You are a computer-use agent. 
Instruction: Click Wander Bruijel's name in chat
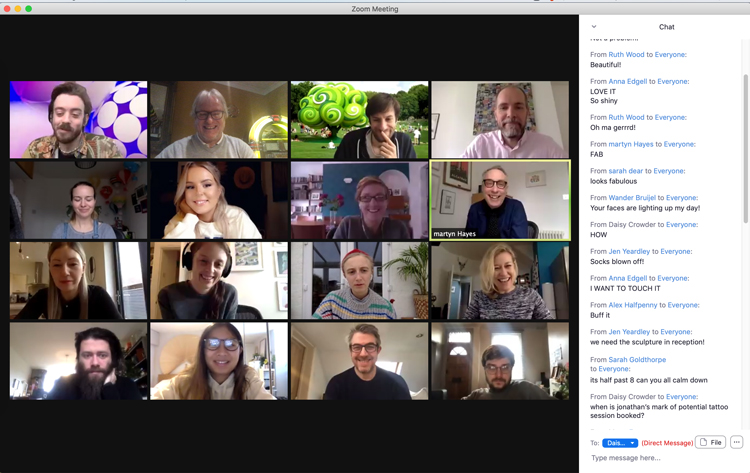(x=634, y=198)
